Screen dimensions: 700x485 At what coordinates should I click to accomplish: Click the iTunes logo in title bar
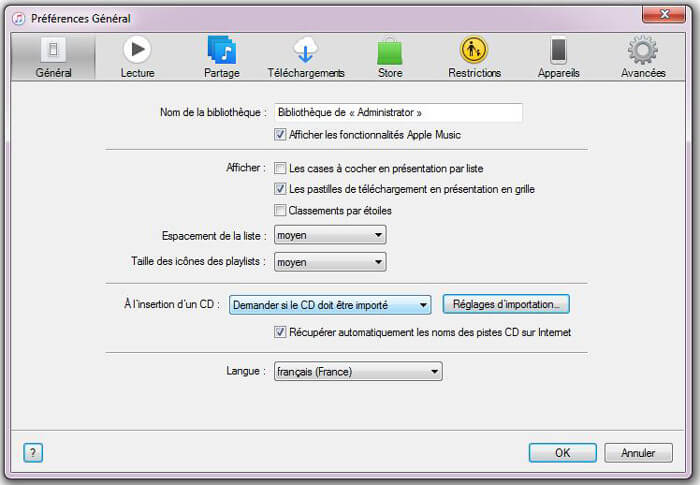pos(18,19)
